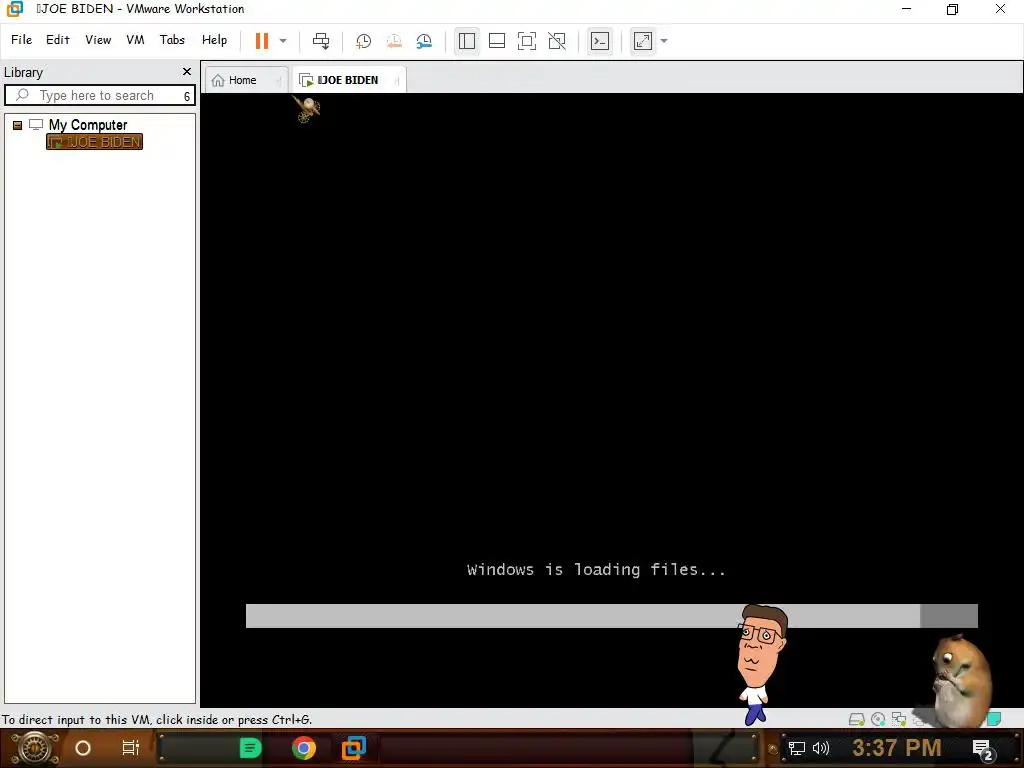Click the VMware icon in title bar
This screenshot has width=1024, height=768.
click(x=14, y=9)
